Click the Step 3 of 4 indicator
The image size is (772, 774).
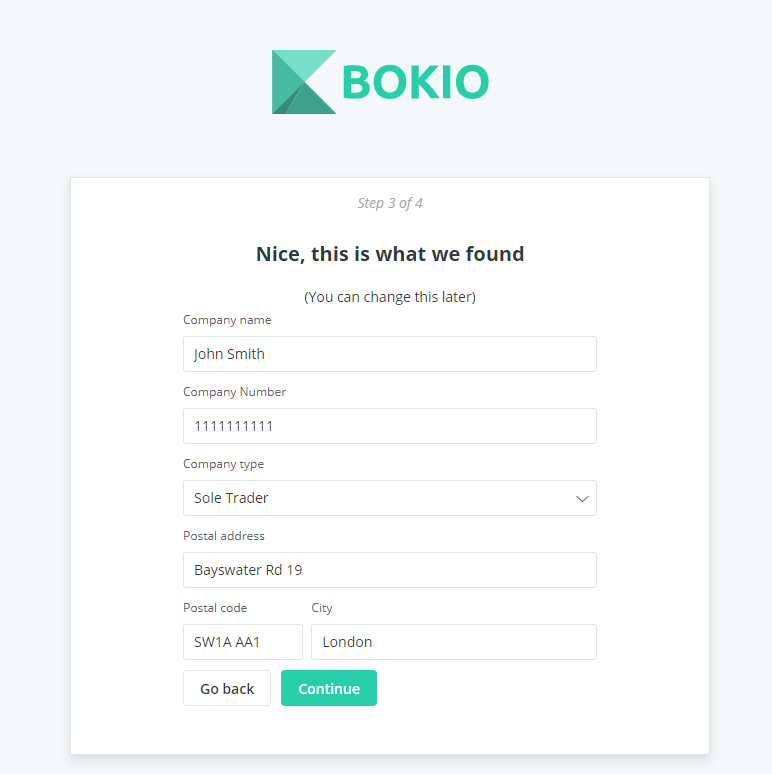(390, 203)
